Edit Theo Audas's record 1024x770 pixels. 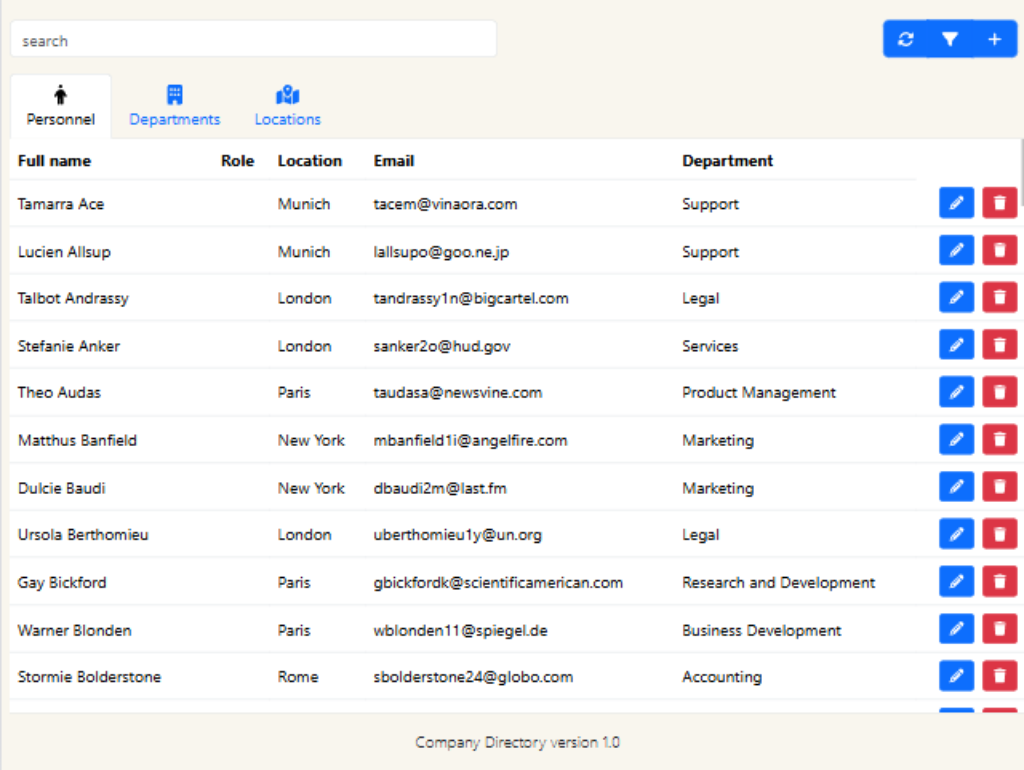(x=956, y=392)
